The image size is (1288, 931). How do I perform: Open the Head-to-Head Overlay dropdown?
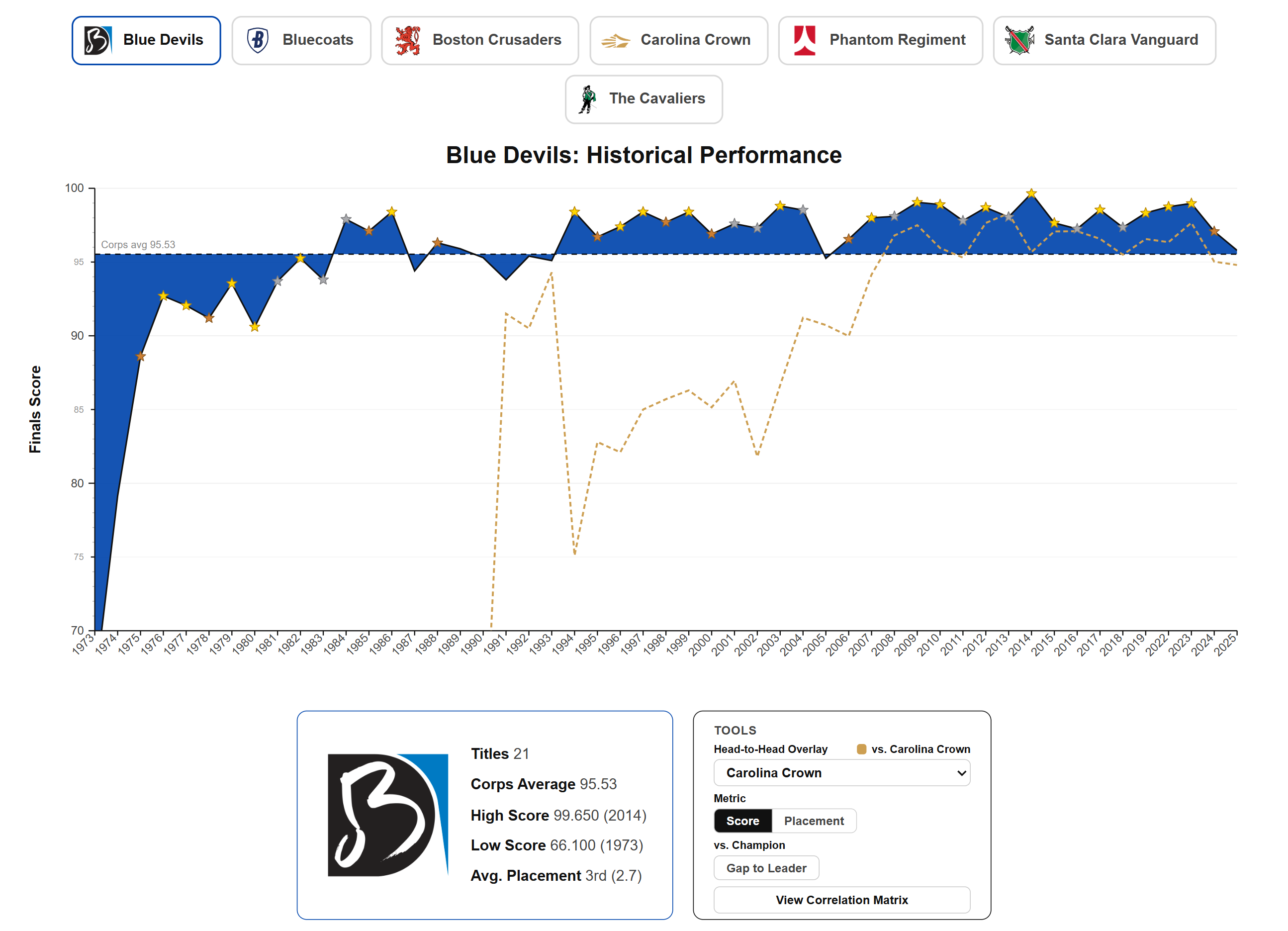841,772
